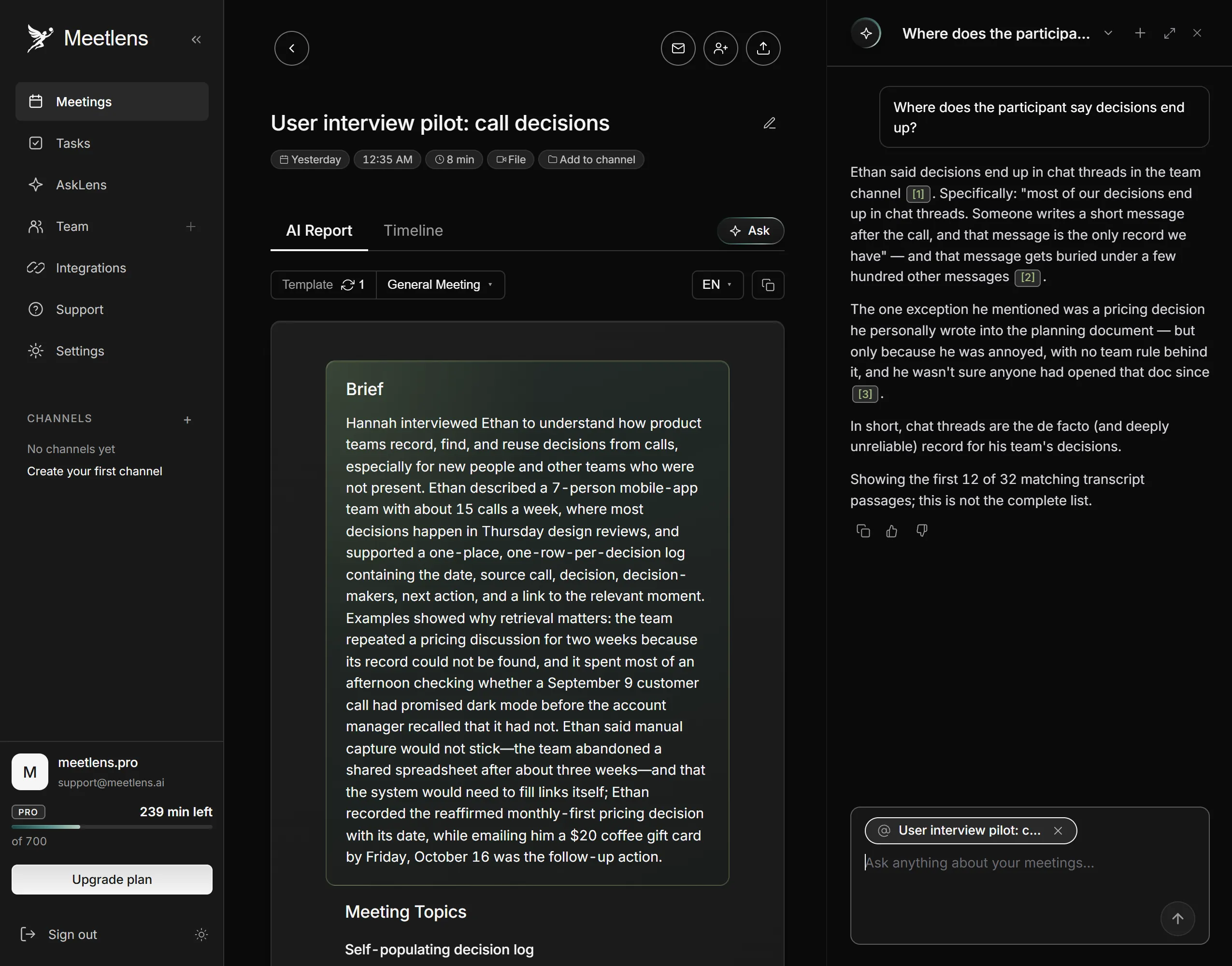
Task: Toggle light/dark theme sun icon
Action: click(x=201, y=934)
